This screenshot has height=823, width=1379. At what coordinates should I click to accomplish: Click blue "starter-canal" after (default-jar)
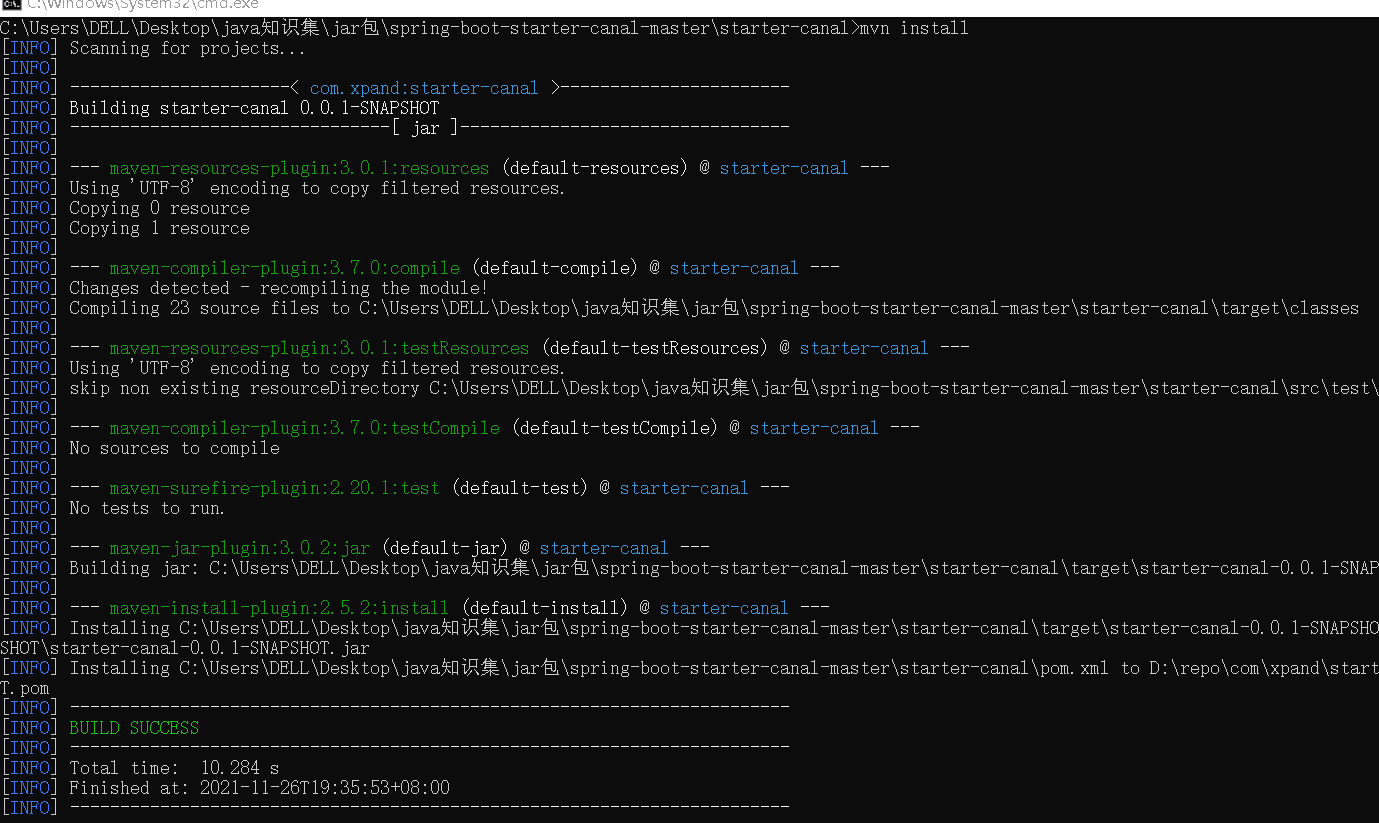tap(604, 548)
